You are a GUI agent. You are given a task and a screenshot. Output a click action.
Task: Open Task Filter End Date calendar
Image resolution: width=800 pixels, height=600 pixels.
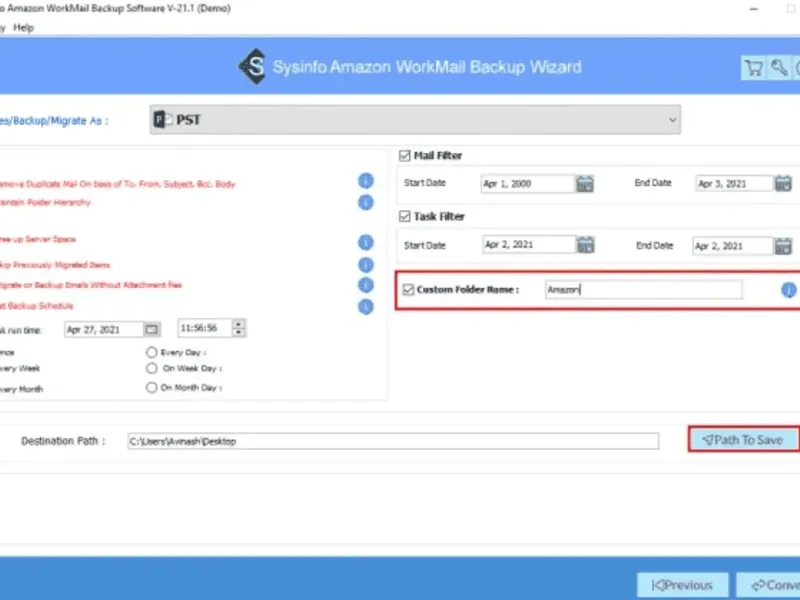[783, 246]
